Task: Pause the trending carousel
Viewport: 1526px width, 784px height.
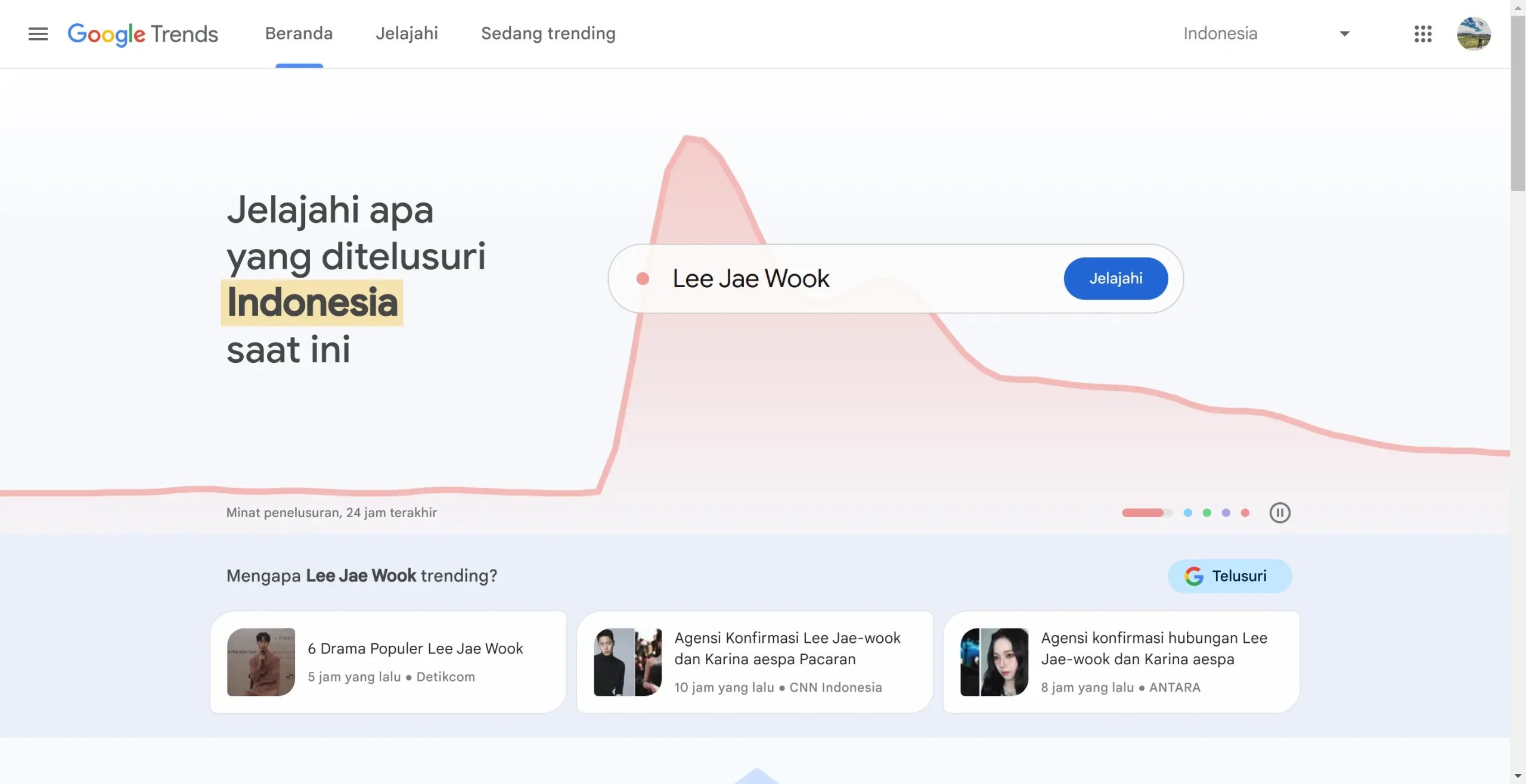Action: pyautogui.click(x=1279, y=513)
